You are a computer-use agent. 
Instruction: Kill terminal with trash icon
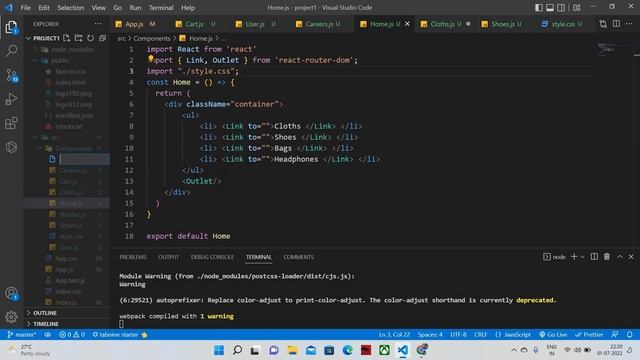[607, 256]
